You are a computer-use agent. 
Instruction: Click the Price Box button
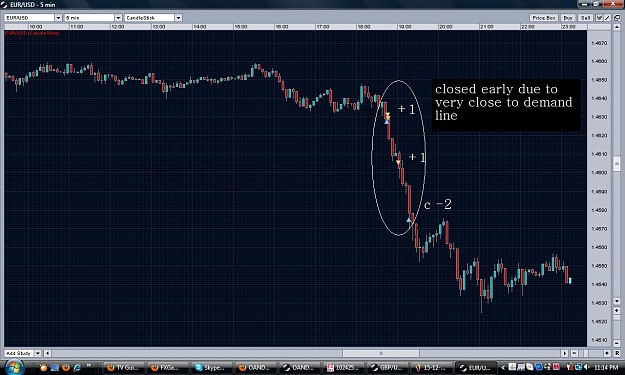[544, 18]
